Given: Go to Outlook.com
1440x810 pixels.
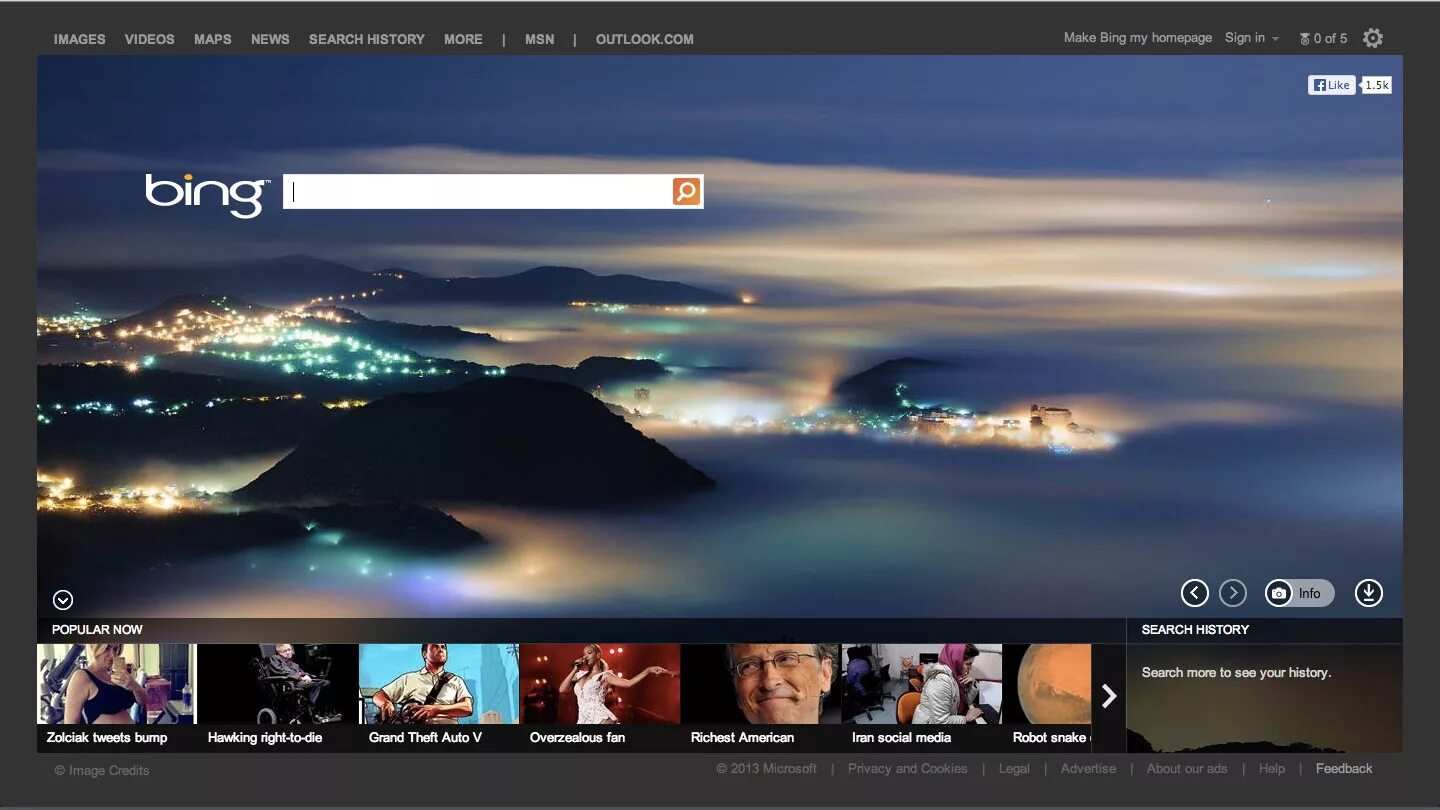Looking at the screenshot, I should tap(645, 39).
